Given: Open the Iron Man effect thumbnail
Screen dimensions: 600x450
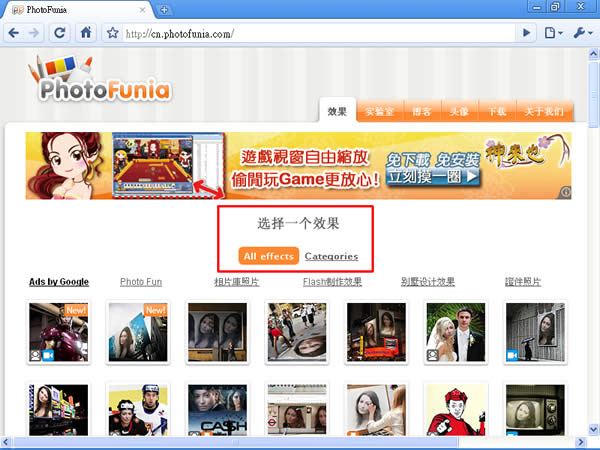Looking at the screenshot, I should click(x=59, y=332).
